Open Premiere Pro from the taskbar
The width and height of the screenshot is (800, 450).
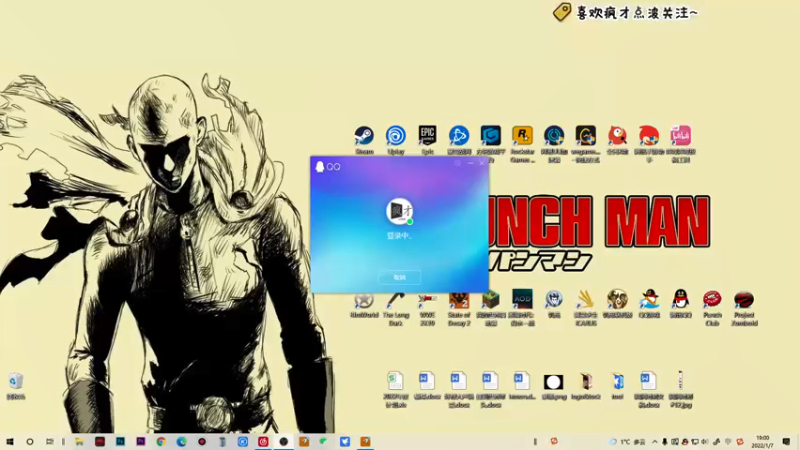(x=141, y=441)
